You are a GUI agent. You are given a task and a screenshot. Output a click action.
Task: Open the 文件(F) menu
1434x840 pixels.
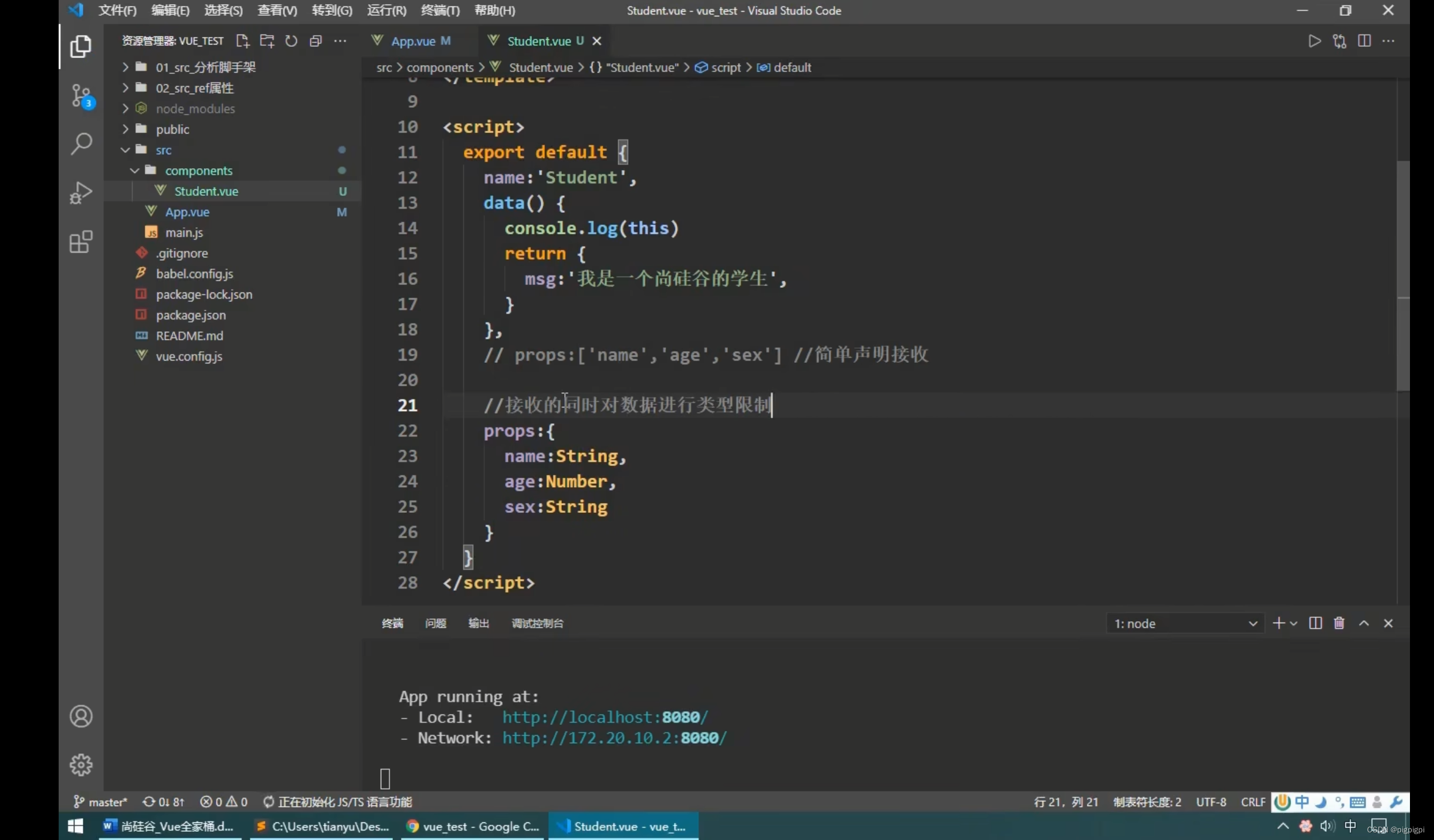click(x=117, y=11)
